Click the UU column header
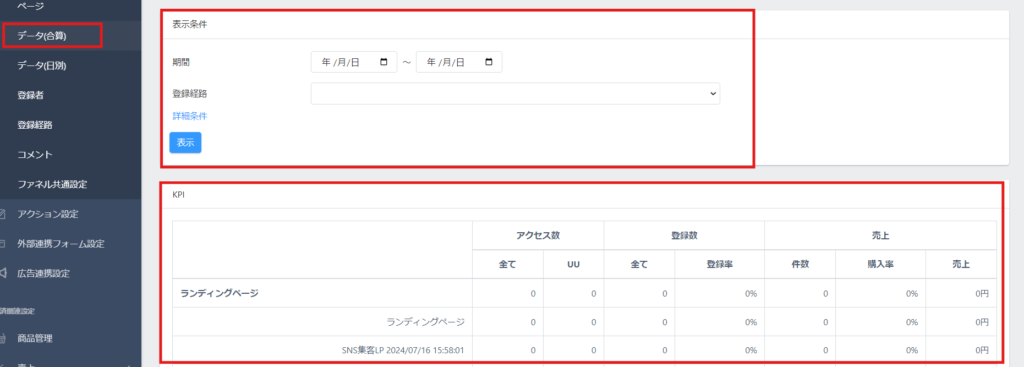Image resolution: width=1024 pixels, height=367 pixels. [573, 264]
